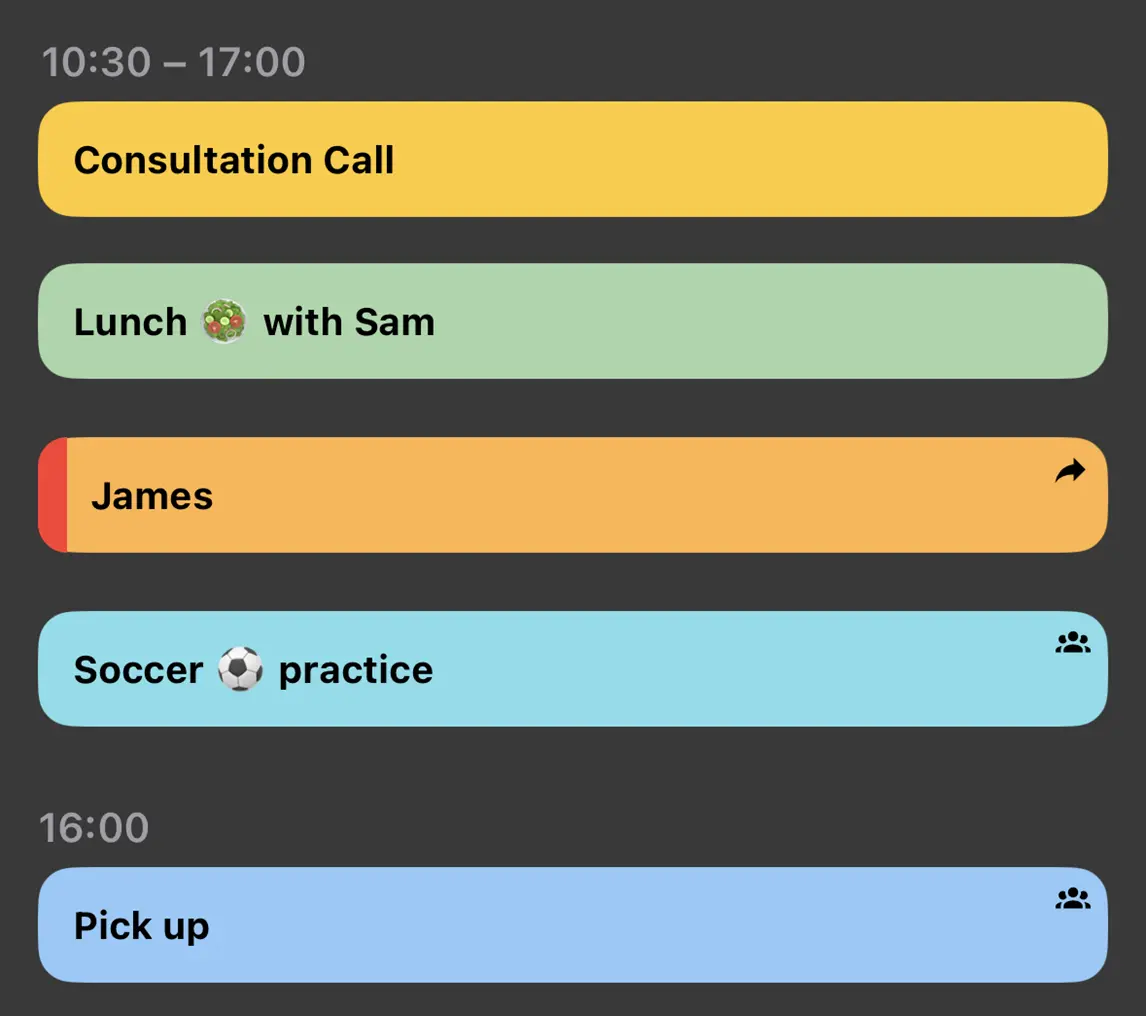Select the Pick up event
Screen dimensions: 1146x1016
point(572,924)
